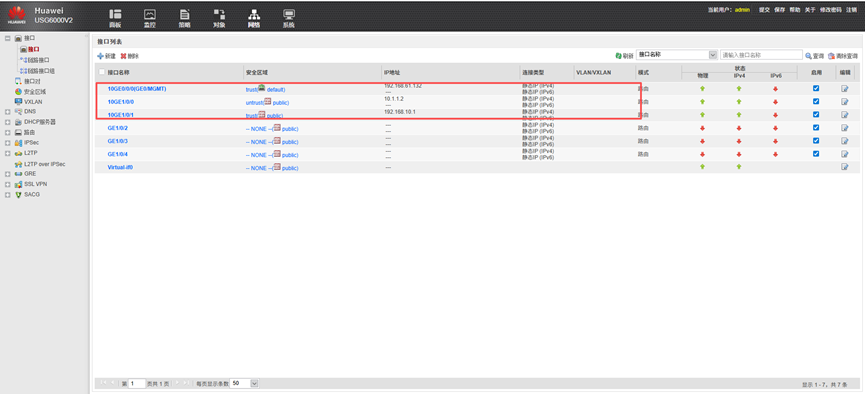865x394 pixels.
Task: Open the 监控 monitoring section
Action: [149, 18]
